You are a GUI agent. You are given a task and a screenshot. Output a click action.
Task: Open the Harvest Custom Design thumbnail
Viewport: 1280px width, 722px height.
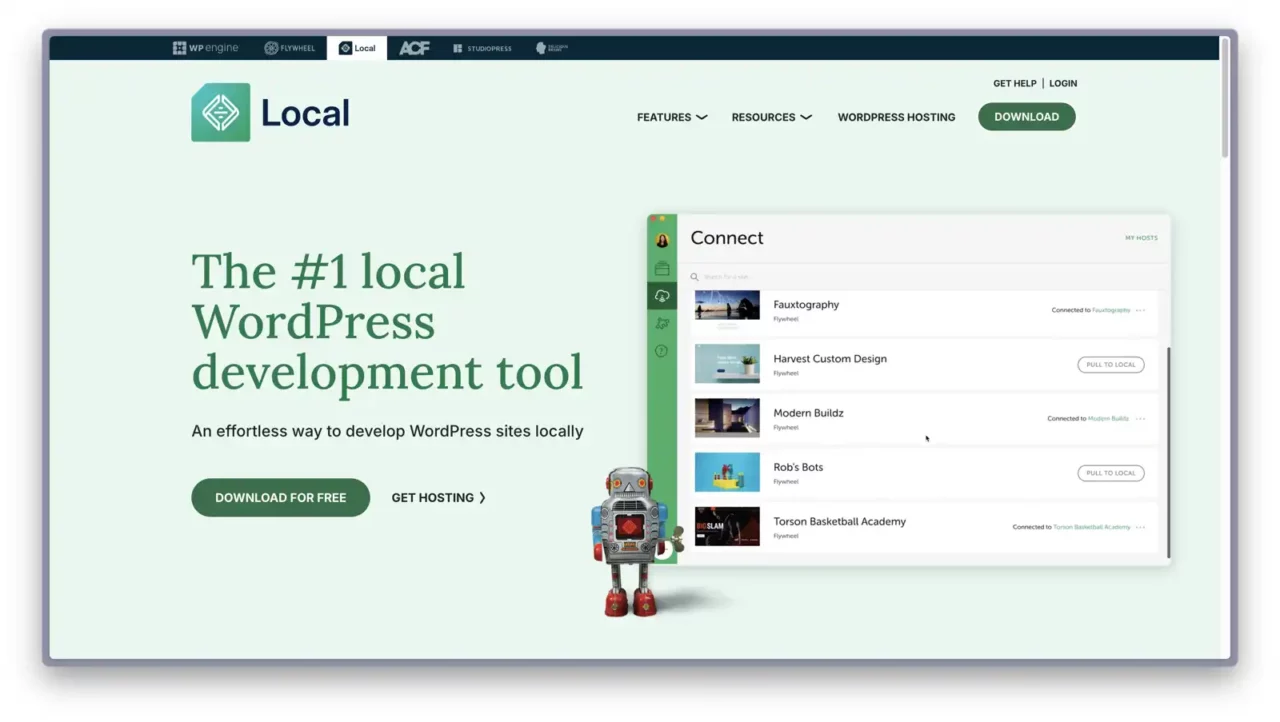coord(727,364)
